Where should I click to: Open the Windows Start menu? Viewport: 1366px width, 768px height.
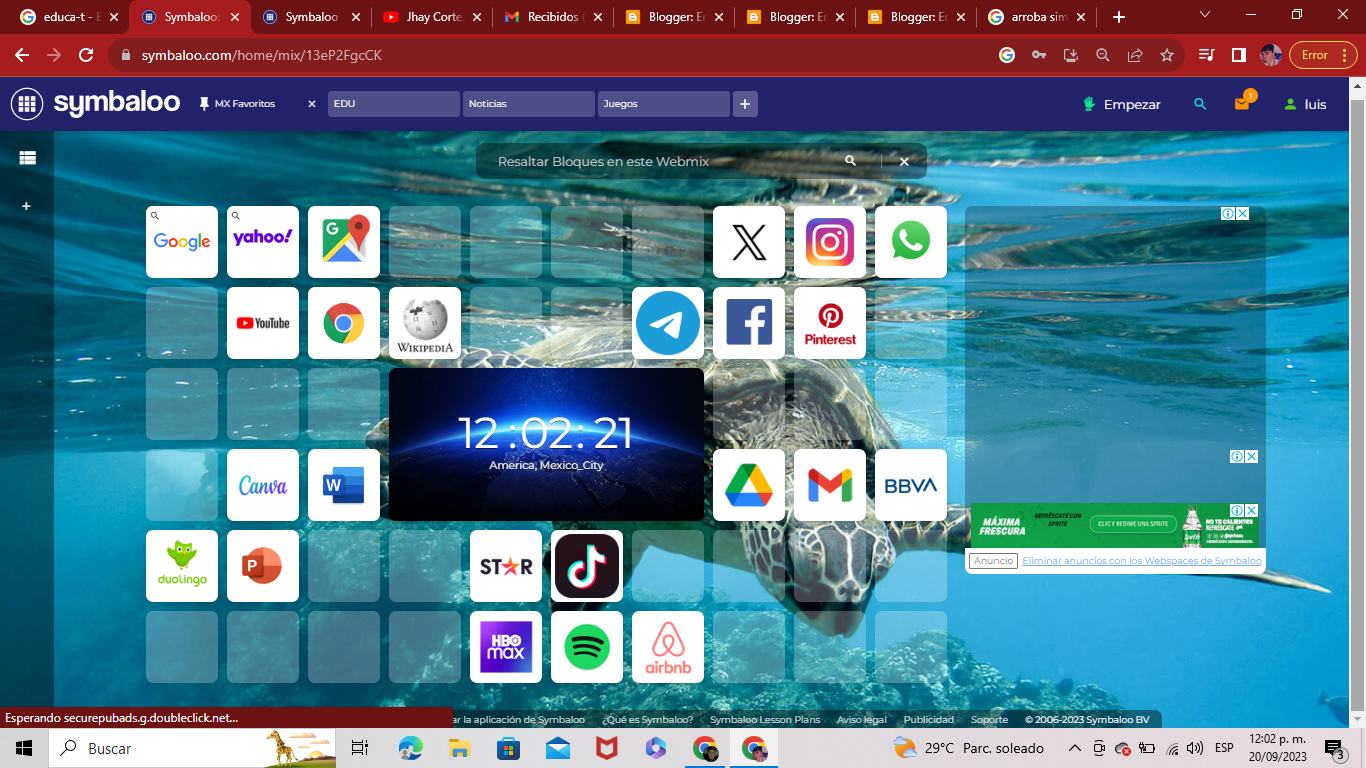[24, 748]
